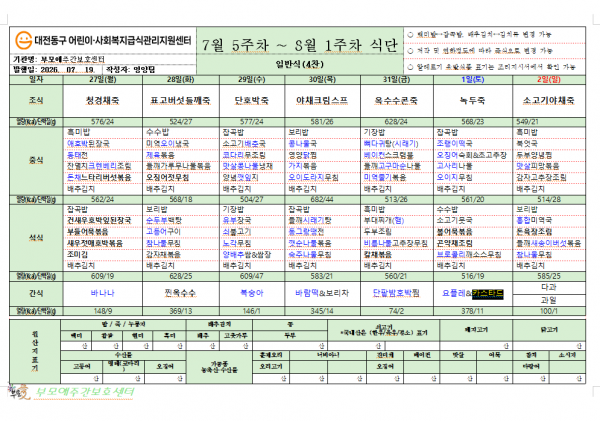Click the '작성자: 영양팀' field
This screenshot has height=421, width=600.
click(130, 70)
